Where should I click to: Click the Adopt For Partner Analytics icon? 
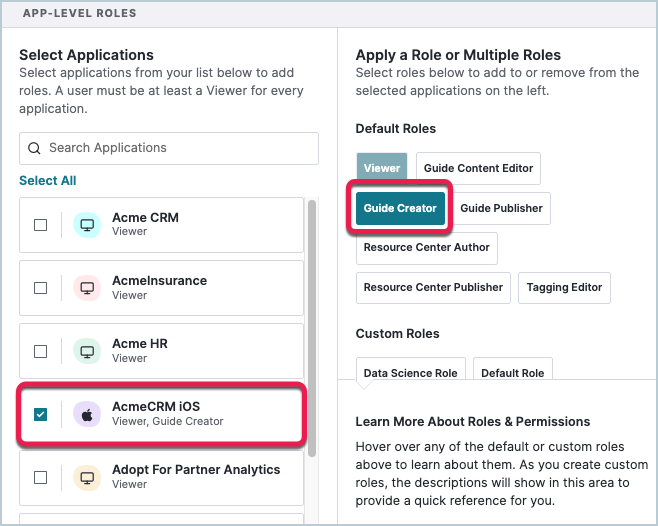(x=87, y=478)
